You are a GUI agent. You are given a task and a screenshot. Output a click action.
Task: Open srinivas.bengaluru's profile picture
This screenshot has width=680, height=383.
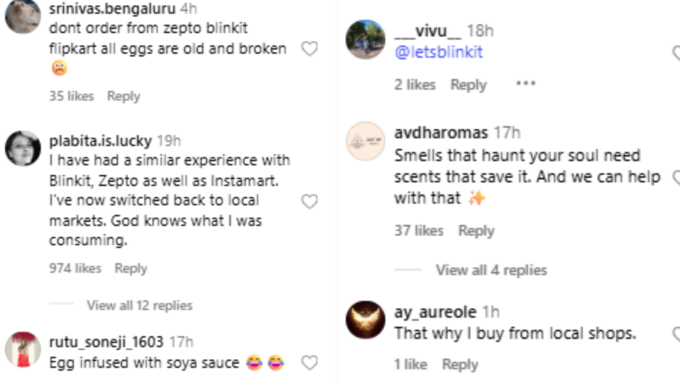23,16
